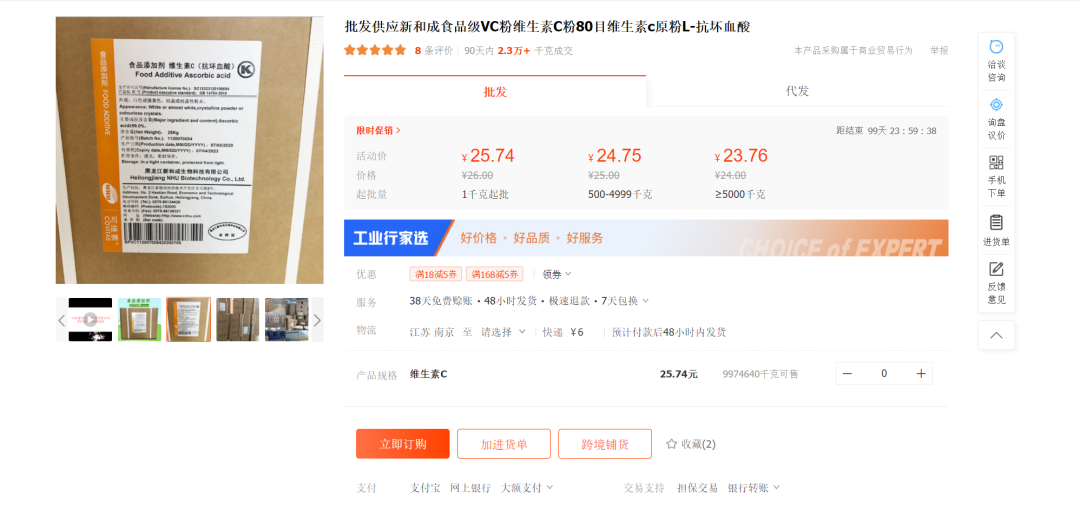Click the 立即订购 button
The height and width of the screenshot is (517, 1080).
point(402,444)
